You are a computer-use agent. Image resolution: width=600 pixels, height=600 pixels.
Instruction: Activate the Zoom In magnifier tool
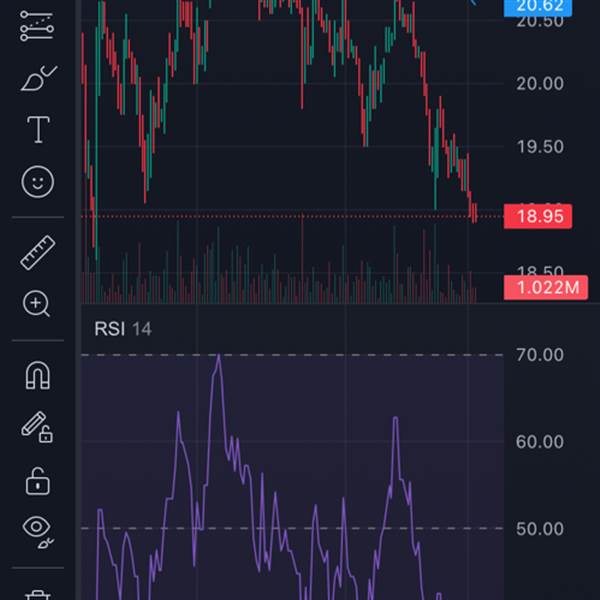38,304
